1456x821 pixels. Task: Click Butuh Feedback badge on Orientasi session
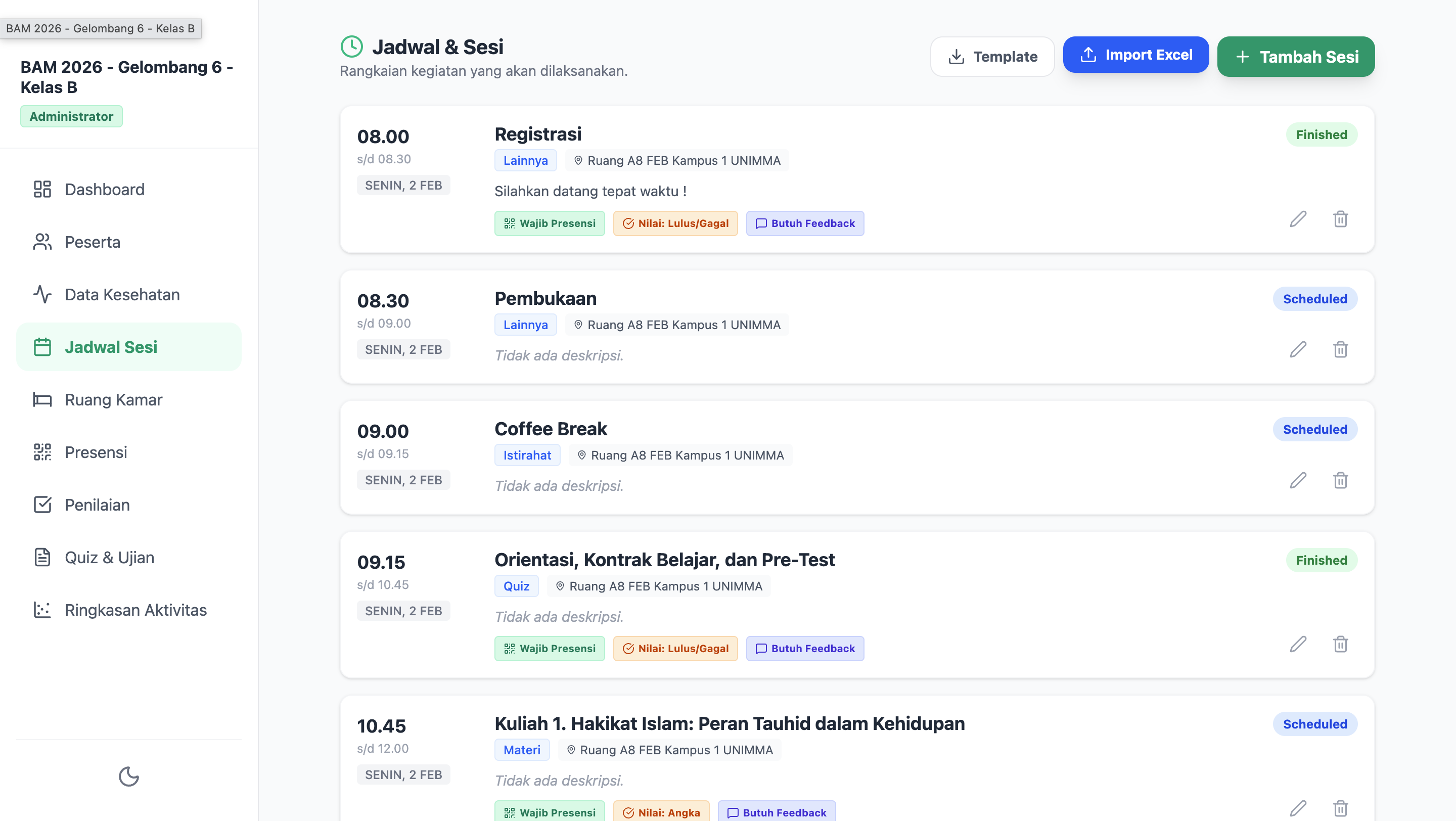click(805, 649)
